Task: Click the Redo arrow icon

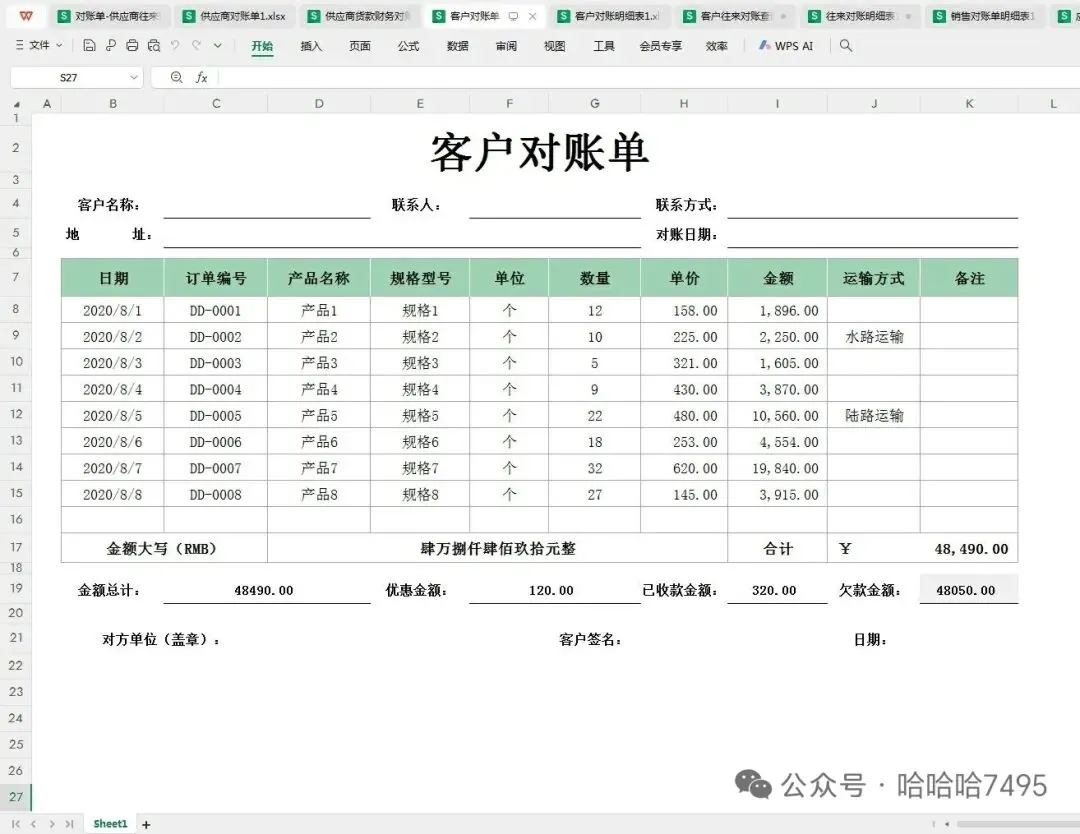Action: 196,45
